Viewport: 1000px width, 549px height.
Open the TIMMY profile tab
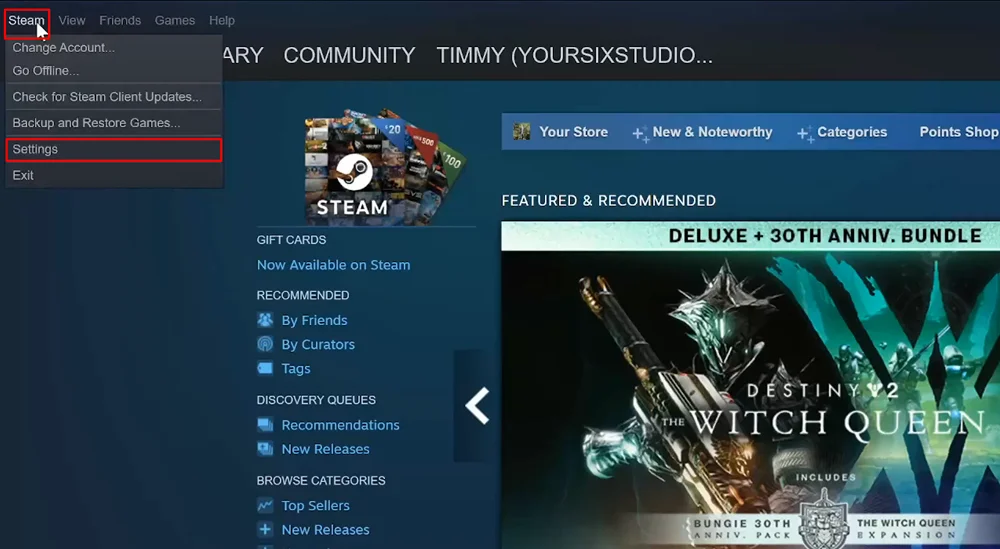click(x=574, y=55)
